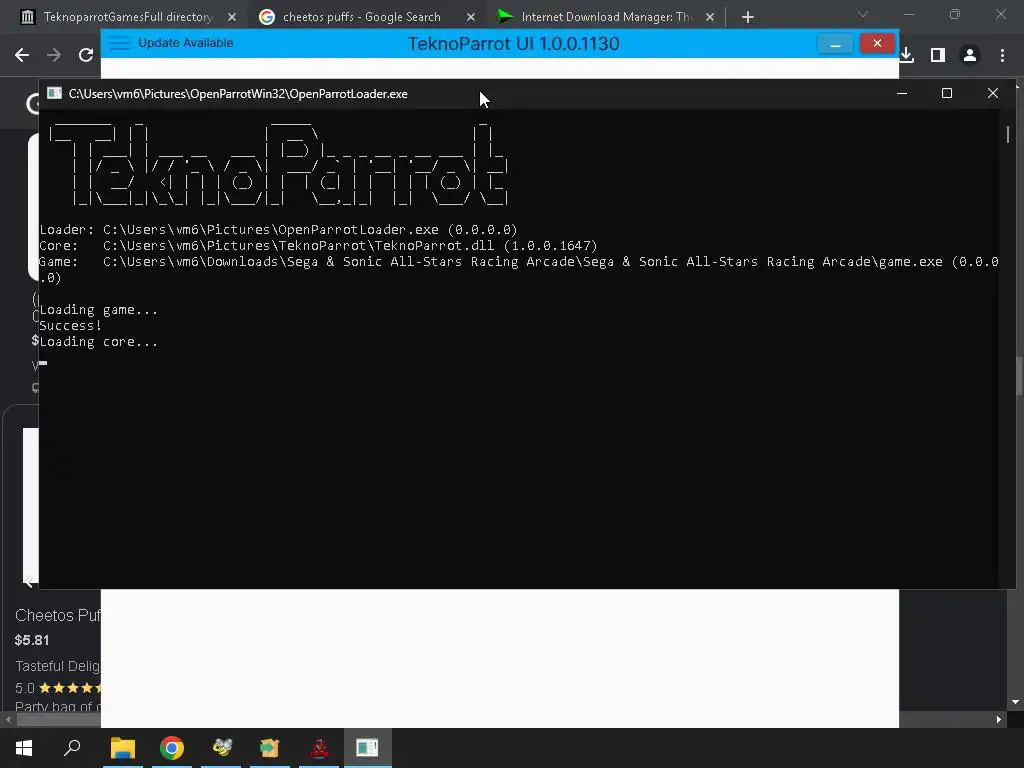The width and height of the screenshot is (1024, 768).
Task: Close the Internet Download Manager tab
Action: click(x=710, y=17)
